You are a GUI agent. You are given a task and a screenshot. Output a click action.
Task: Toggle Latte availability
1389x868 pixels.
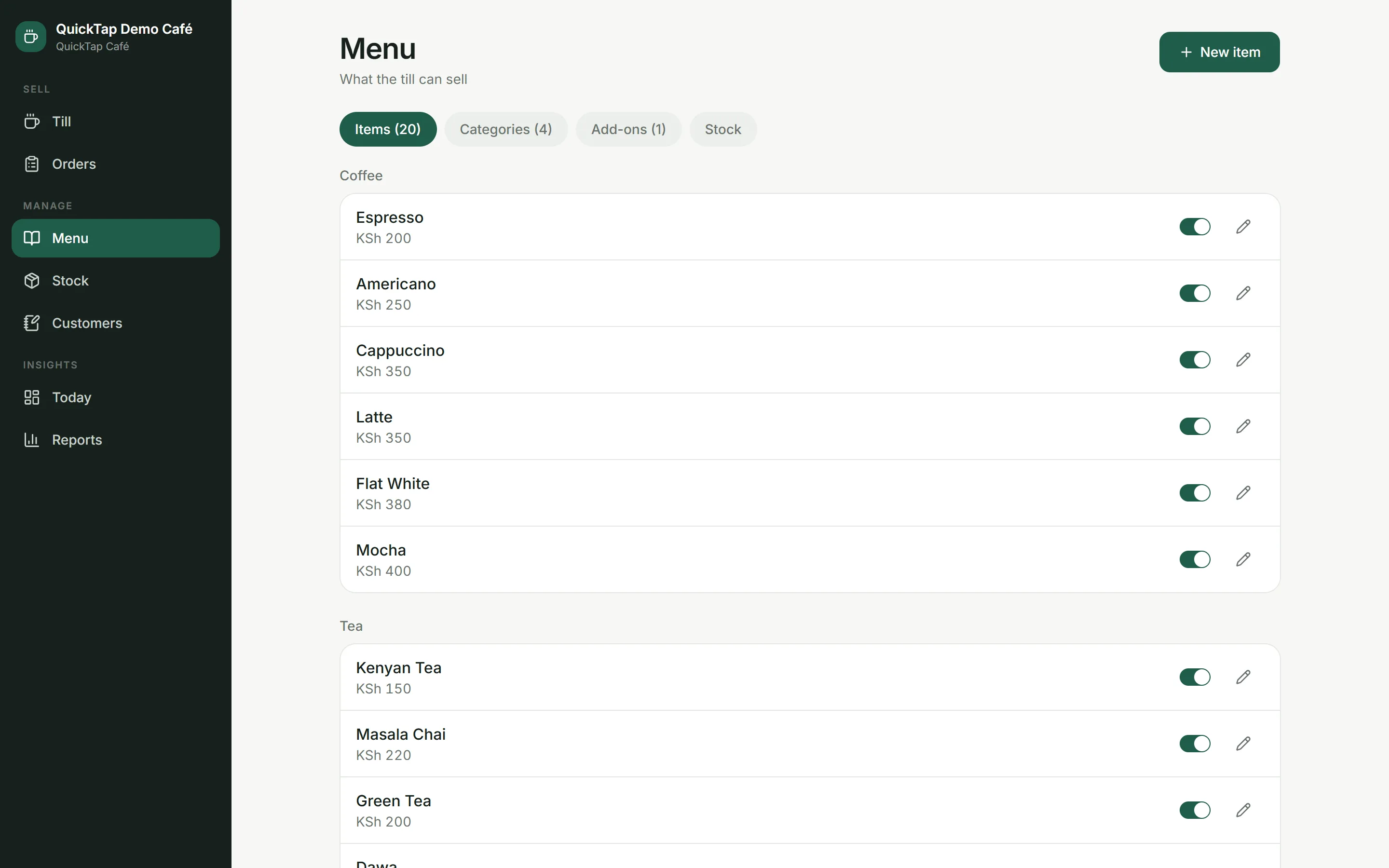pos(1195,427)
